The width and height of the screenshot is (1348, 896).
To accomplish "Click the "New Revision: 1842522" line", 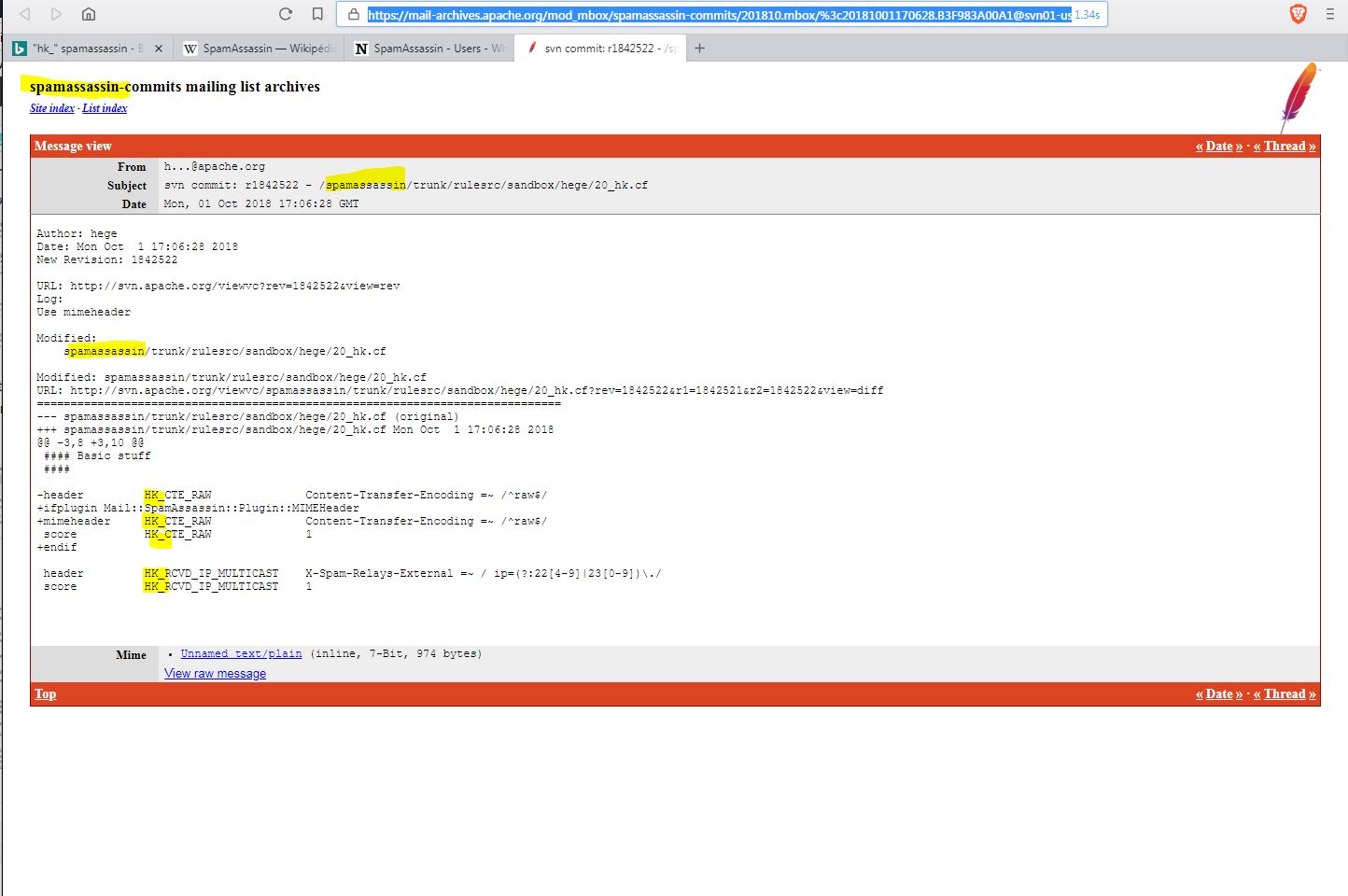I will (106, 260).
